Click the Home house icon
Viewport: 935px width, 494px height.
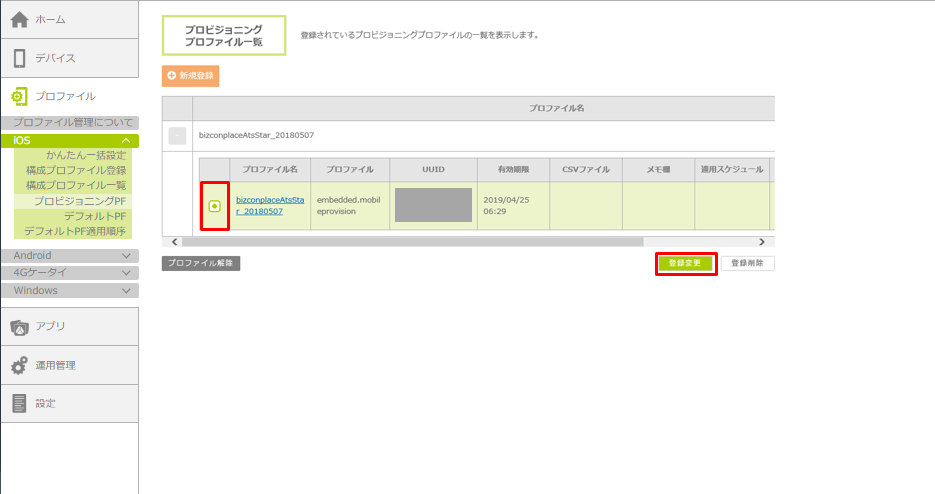click(19, 19)
